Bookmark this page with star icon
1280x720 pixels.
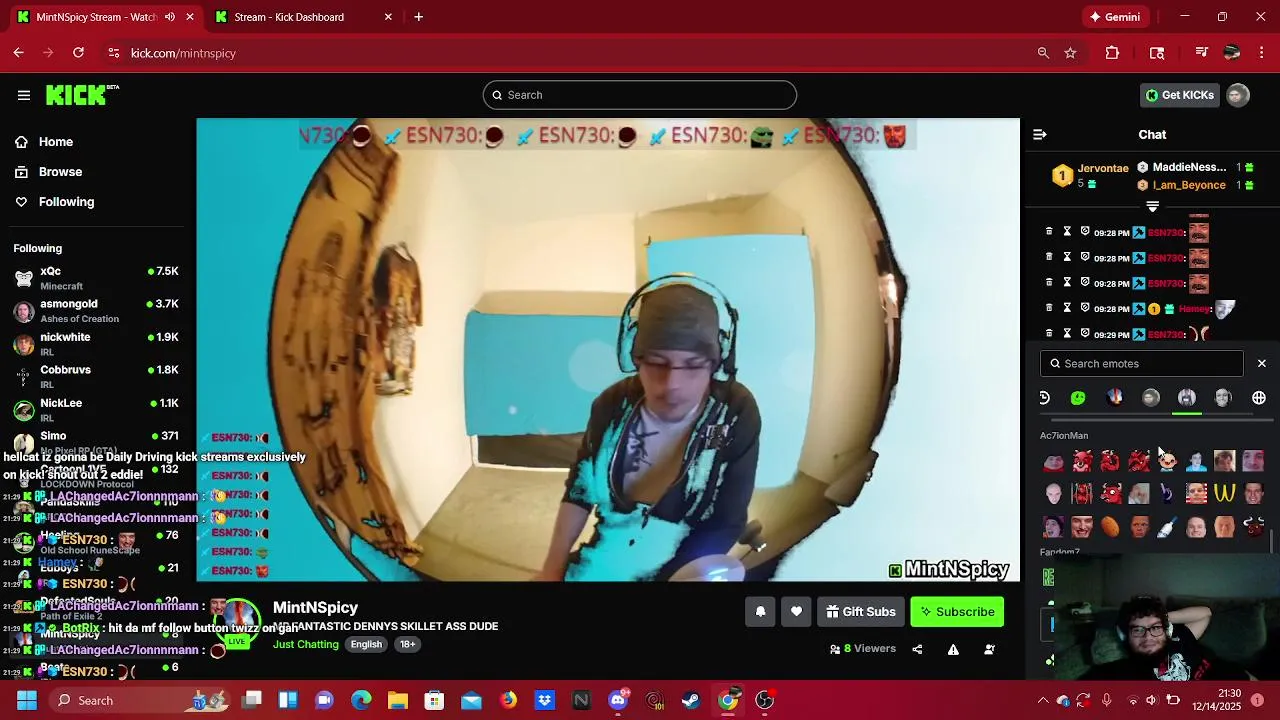[x=1071, y=53]
